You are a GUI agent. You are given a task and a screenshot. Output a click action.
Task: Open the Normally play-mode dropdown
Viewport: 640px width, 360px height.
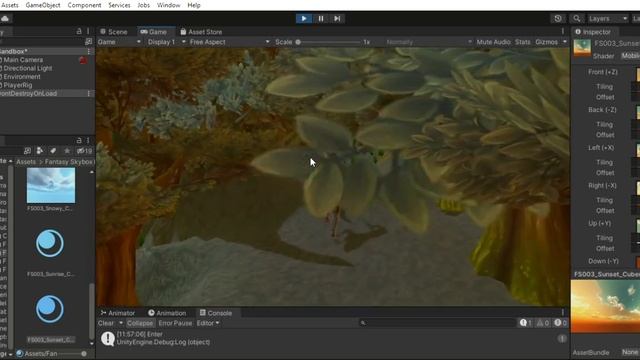pyautogui.click(x=429, y=42)
